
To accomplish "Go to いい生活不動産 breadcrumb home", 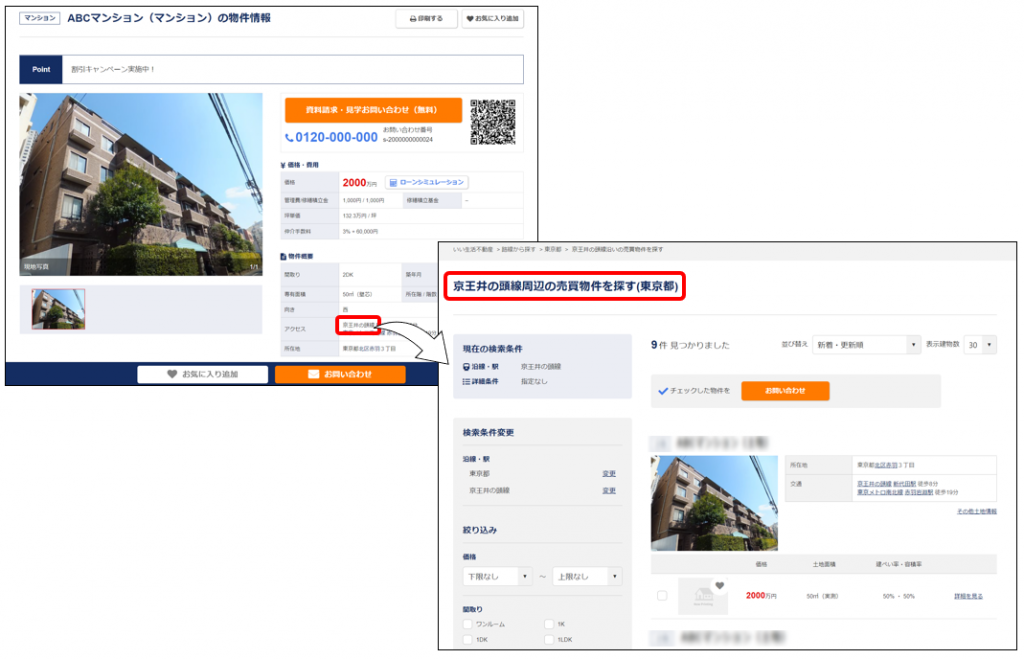I will (473, 249).
